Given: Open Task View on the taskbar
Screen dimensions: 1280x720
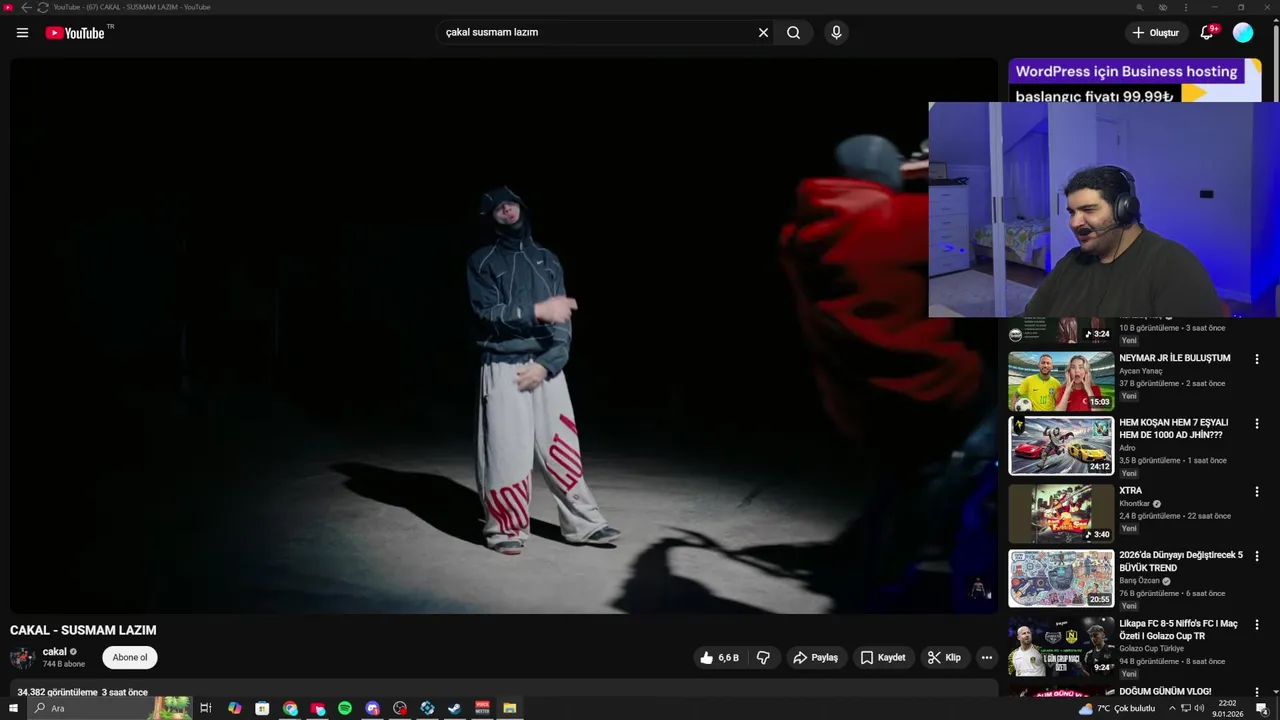Looking at the screenshot, I should (206, 708).
